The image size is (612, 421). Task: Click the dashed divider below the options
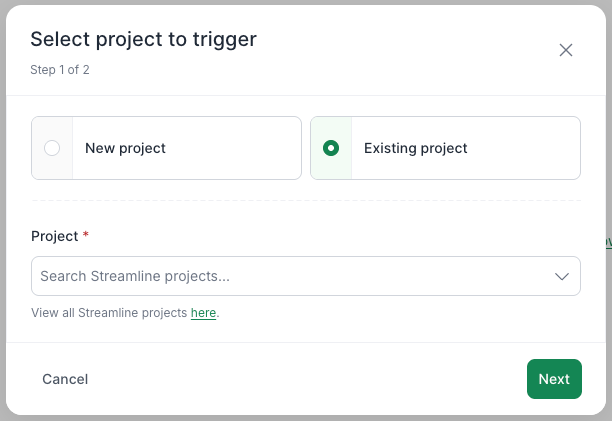(x=306, y=201)
